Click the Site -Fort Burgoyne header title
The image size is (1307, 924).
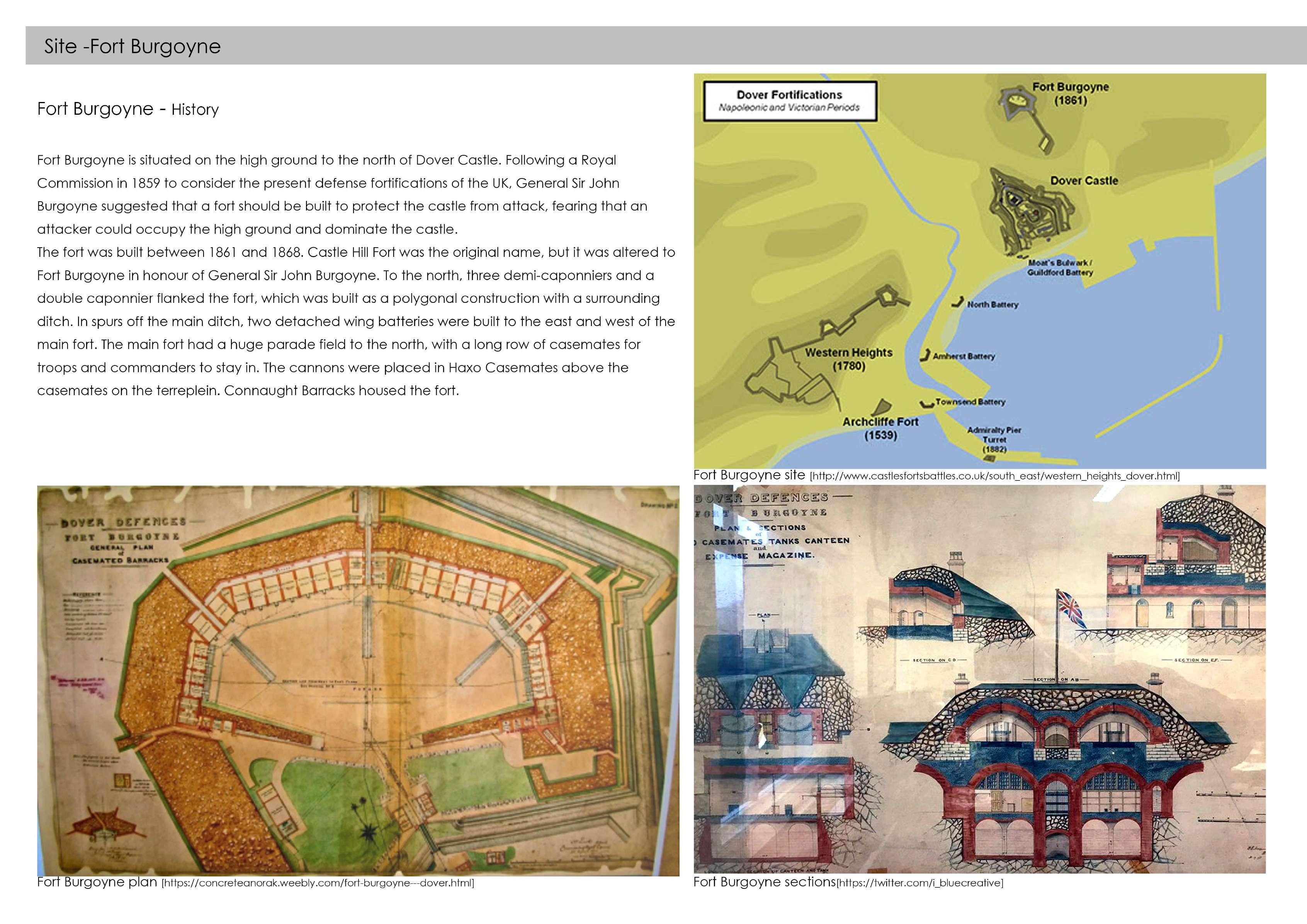133,46
